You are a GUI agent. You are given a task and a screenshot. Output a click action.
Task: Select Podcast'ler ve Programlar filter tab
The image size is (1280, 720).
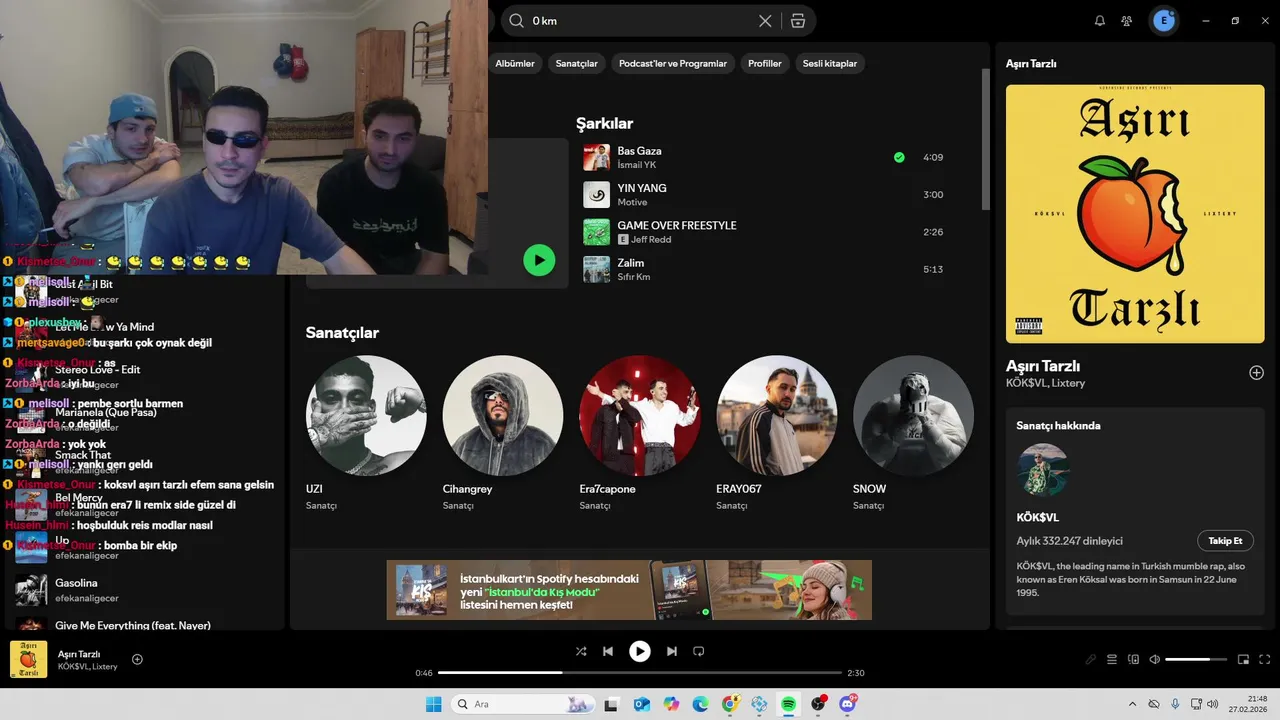pyautogui.click(x=673, y=63)
